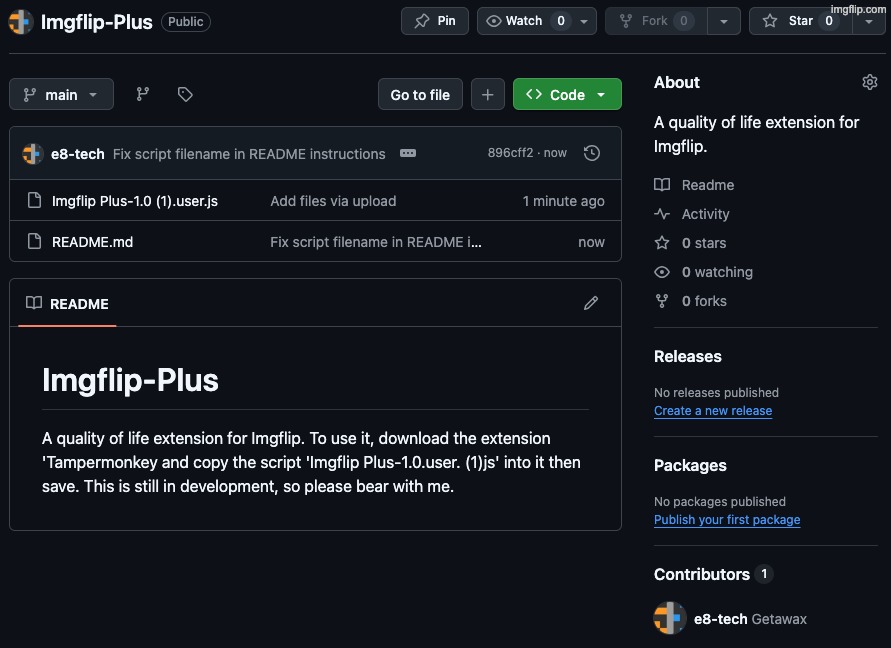Image resolution: width=891 pixels, height=648 pixels.
Task: Click the commit history clock icon
Action: (x=592, y=153)
